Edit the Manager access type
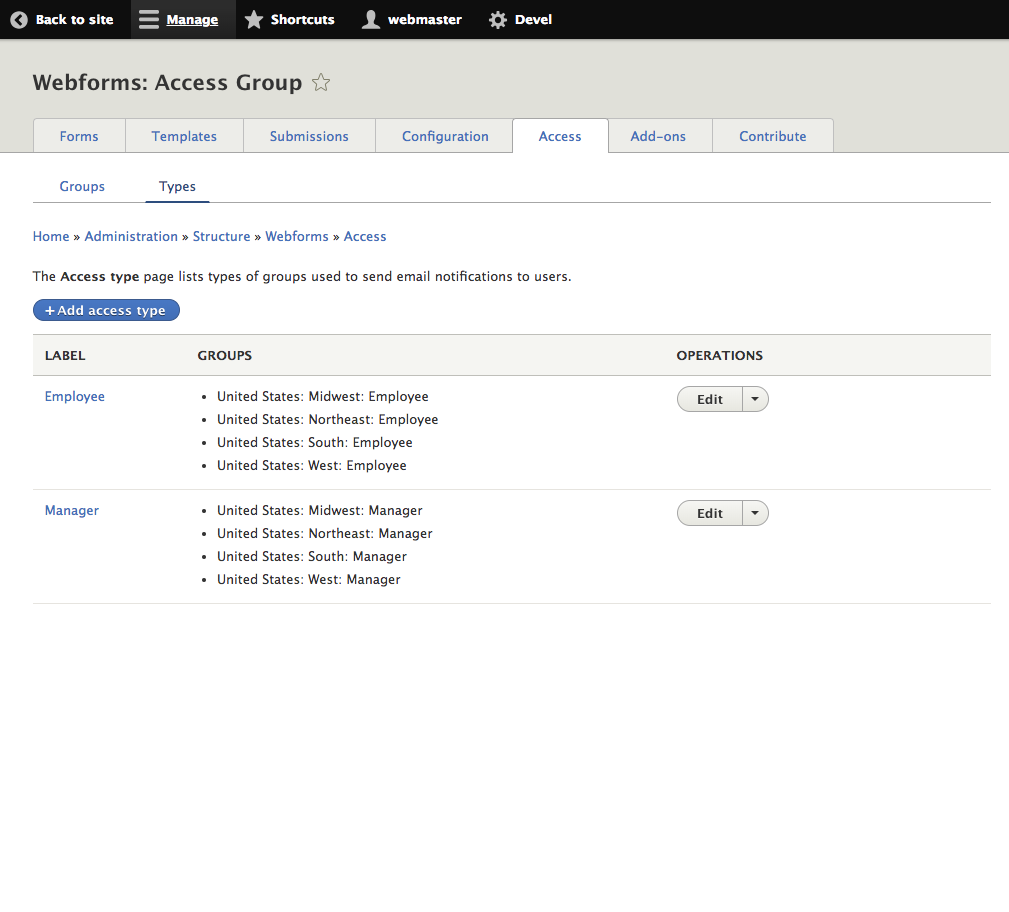Screen dimensions: 1009x912 coord(709,512)
